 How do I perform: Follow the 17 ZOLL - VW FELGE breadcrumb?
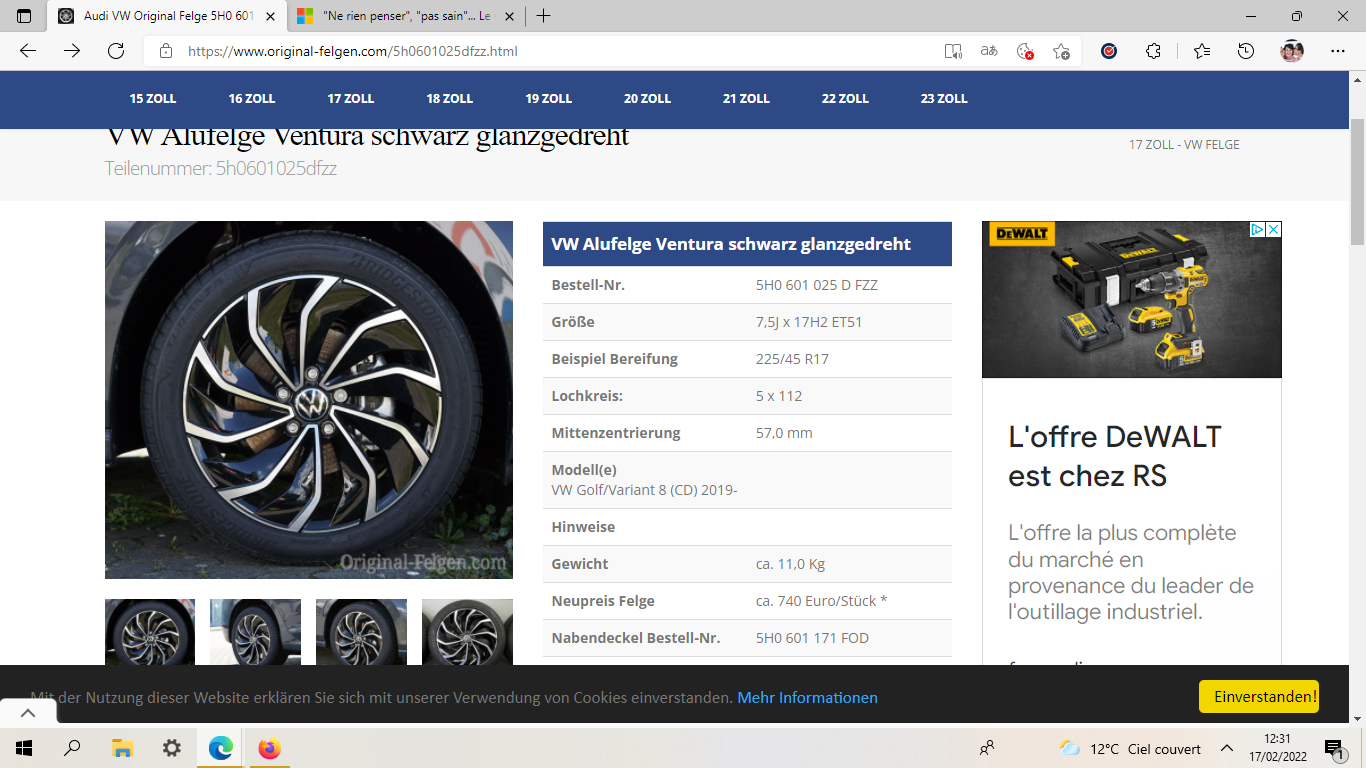pyautogui.click(x=1184, y=145)
